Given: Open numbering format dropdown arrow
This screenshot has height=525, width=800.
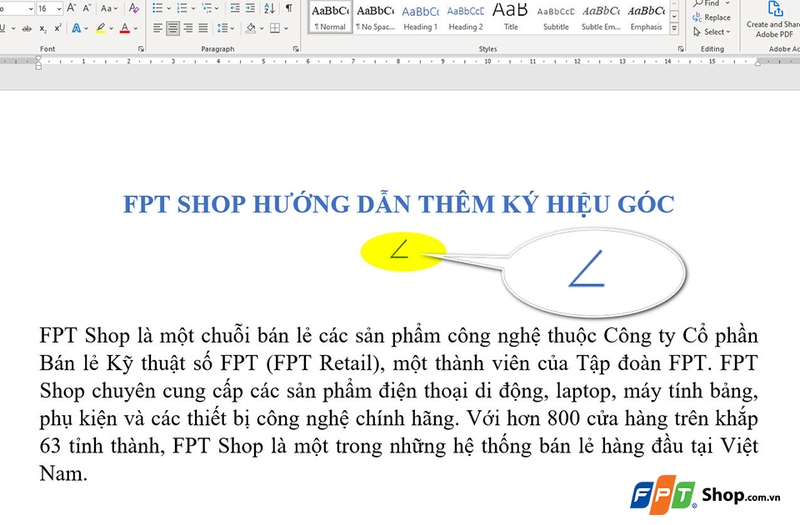Looking at the screenshot, I should tap(193, 8).
